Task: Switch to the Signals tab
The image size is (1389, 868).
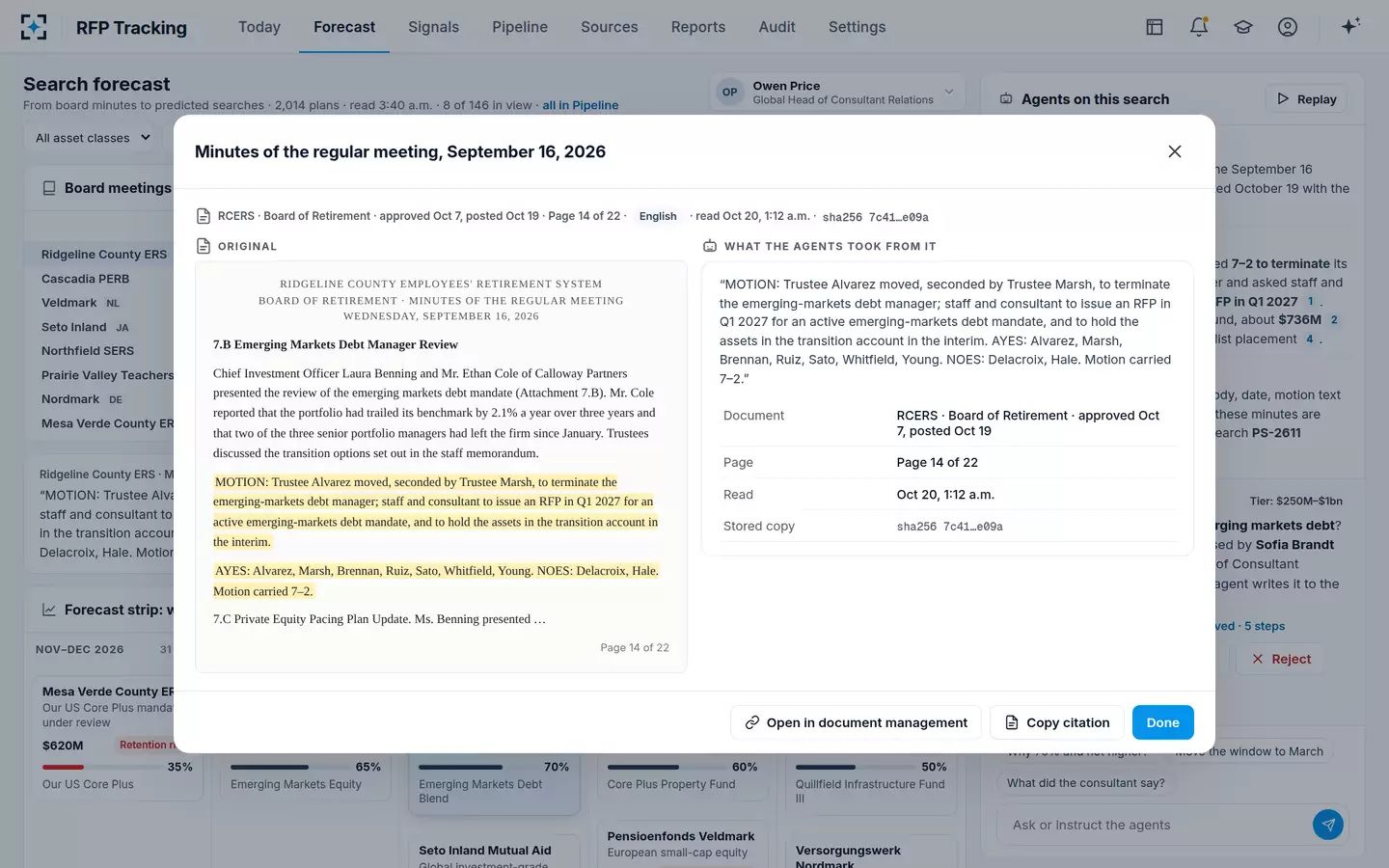Action: point(433,27)
